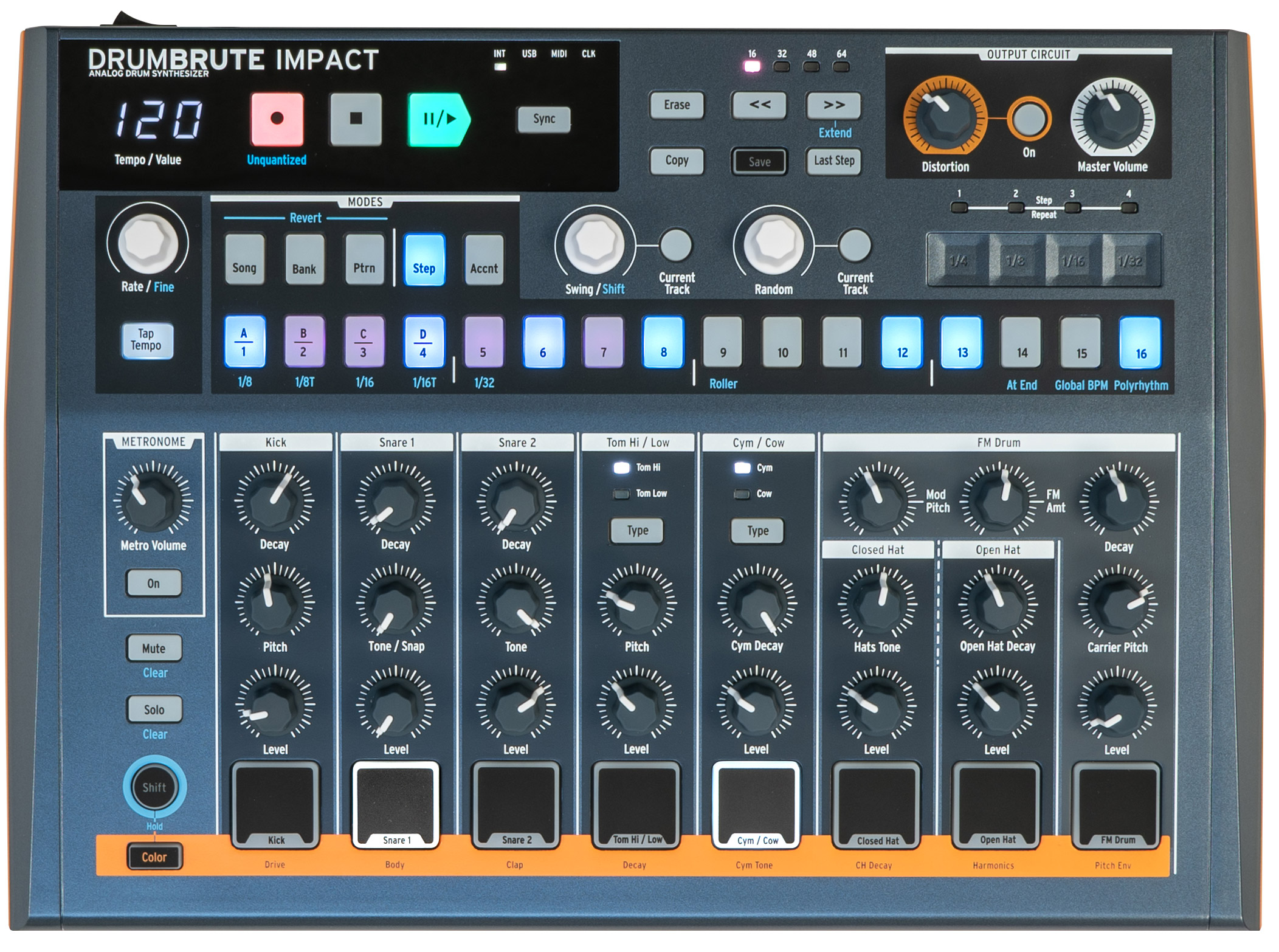
Task: Select the Accnt mode button
Action: [484, 260]
